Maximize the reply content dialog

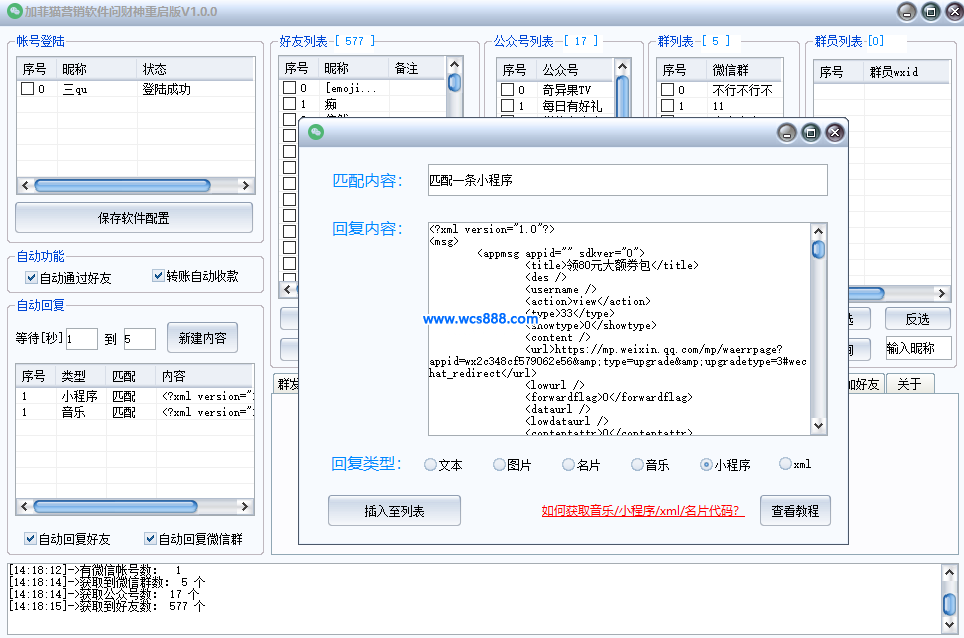(811, 132)
